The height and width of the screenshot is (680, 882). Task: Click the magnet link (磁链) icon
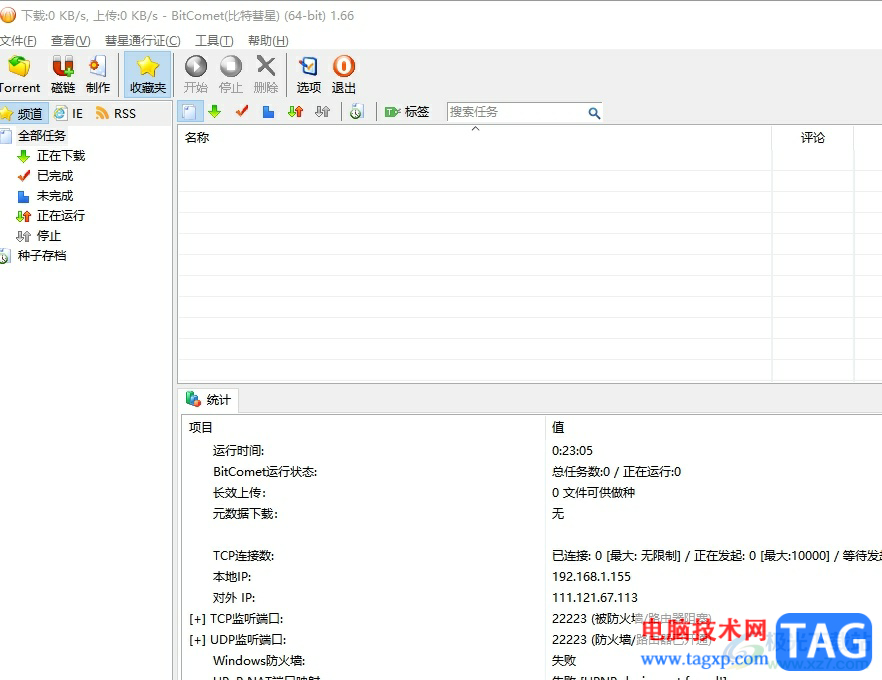coord(63,74)
